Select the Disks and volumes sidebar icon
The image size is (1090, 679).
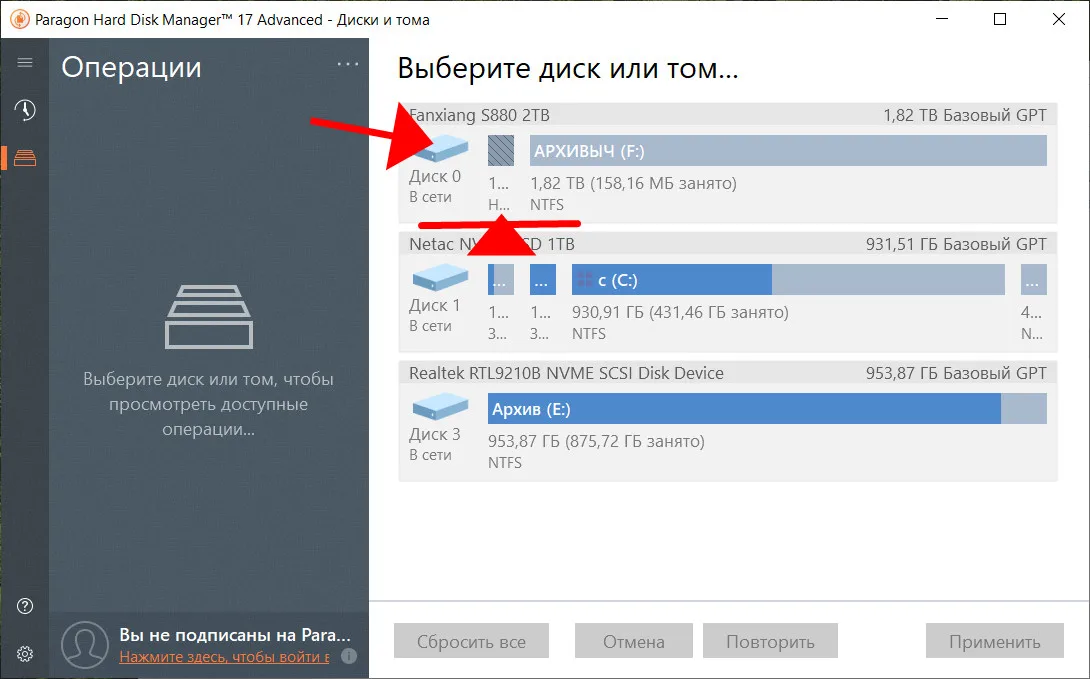click(25, 158)
